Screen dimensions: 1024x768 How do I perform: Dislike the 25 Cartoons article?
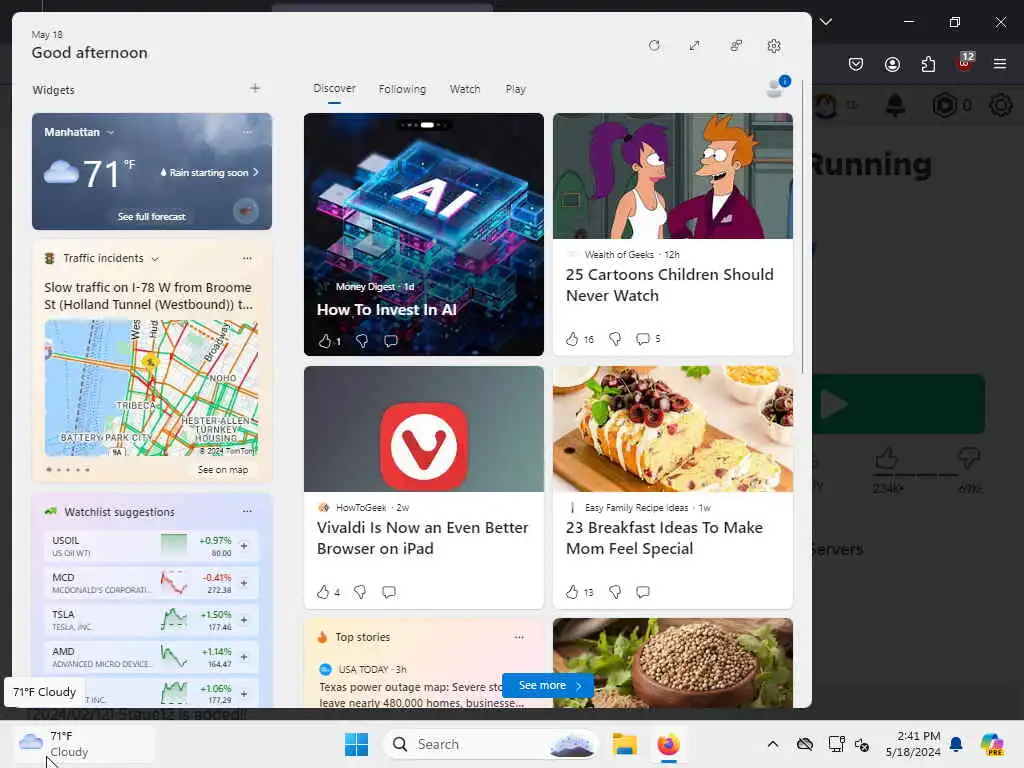tap(615, 339)
